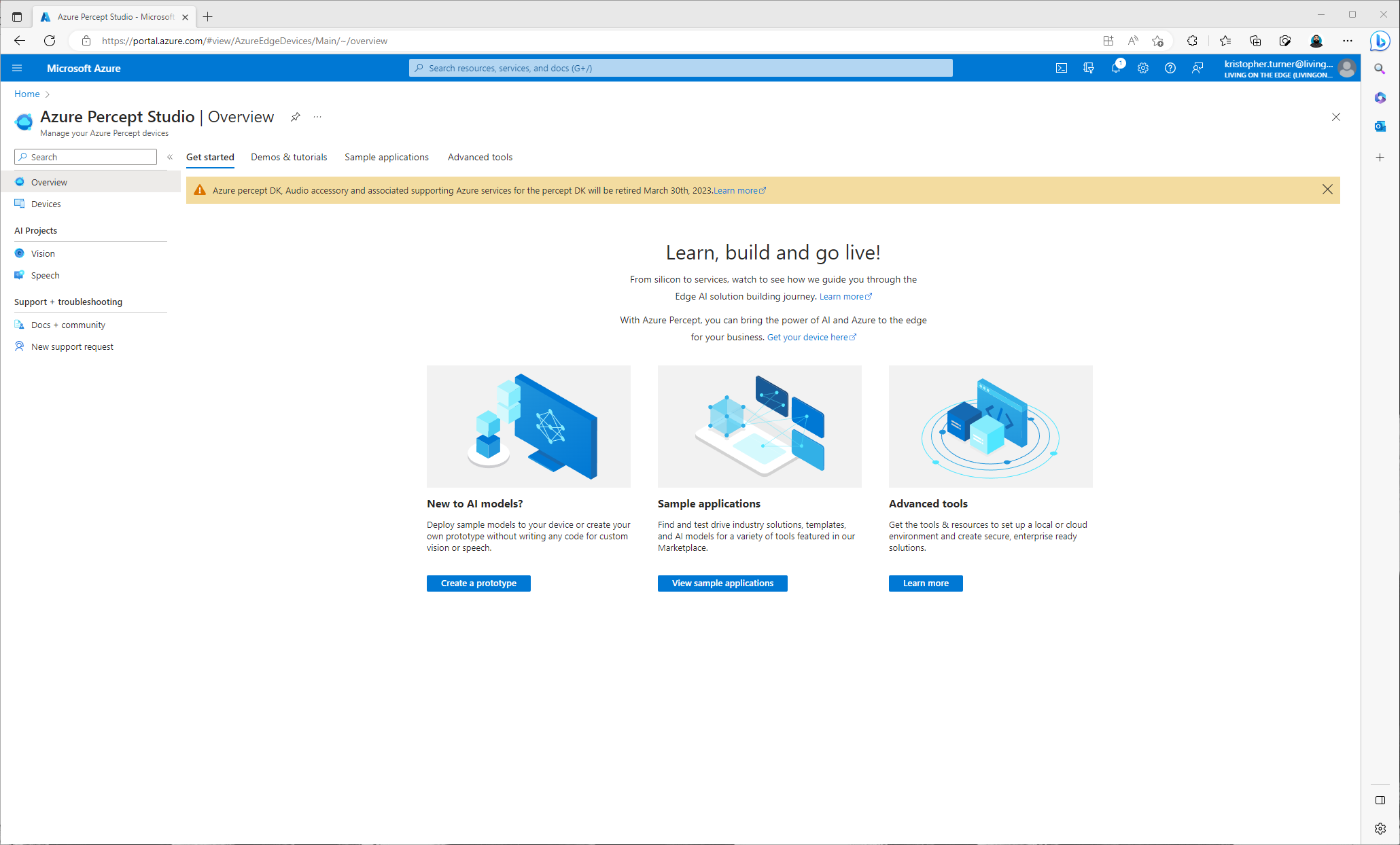
Task: Pin Azure Percept Studio to dashboard
Action: tap(295, 117)
